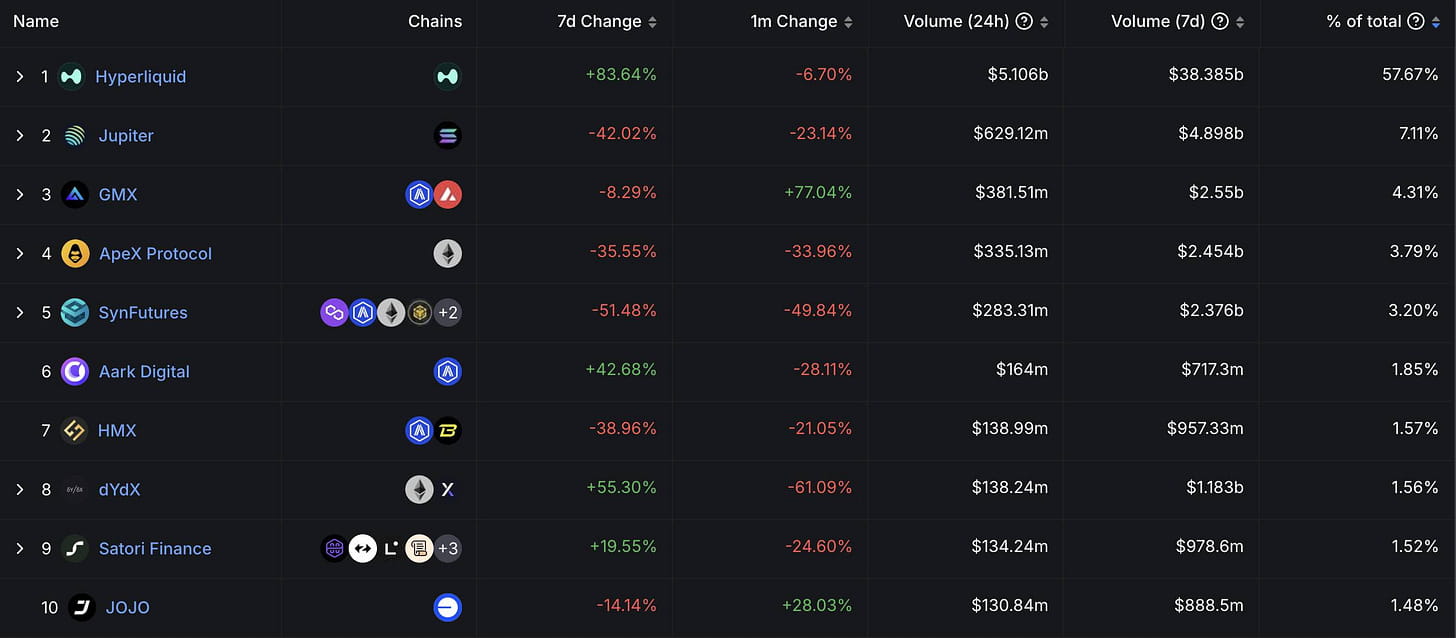Expand the GMX row chevron
1456x638 pixels.
click(19, 194)
